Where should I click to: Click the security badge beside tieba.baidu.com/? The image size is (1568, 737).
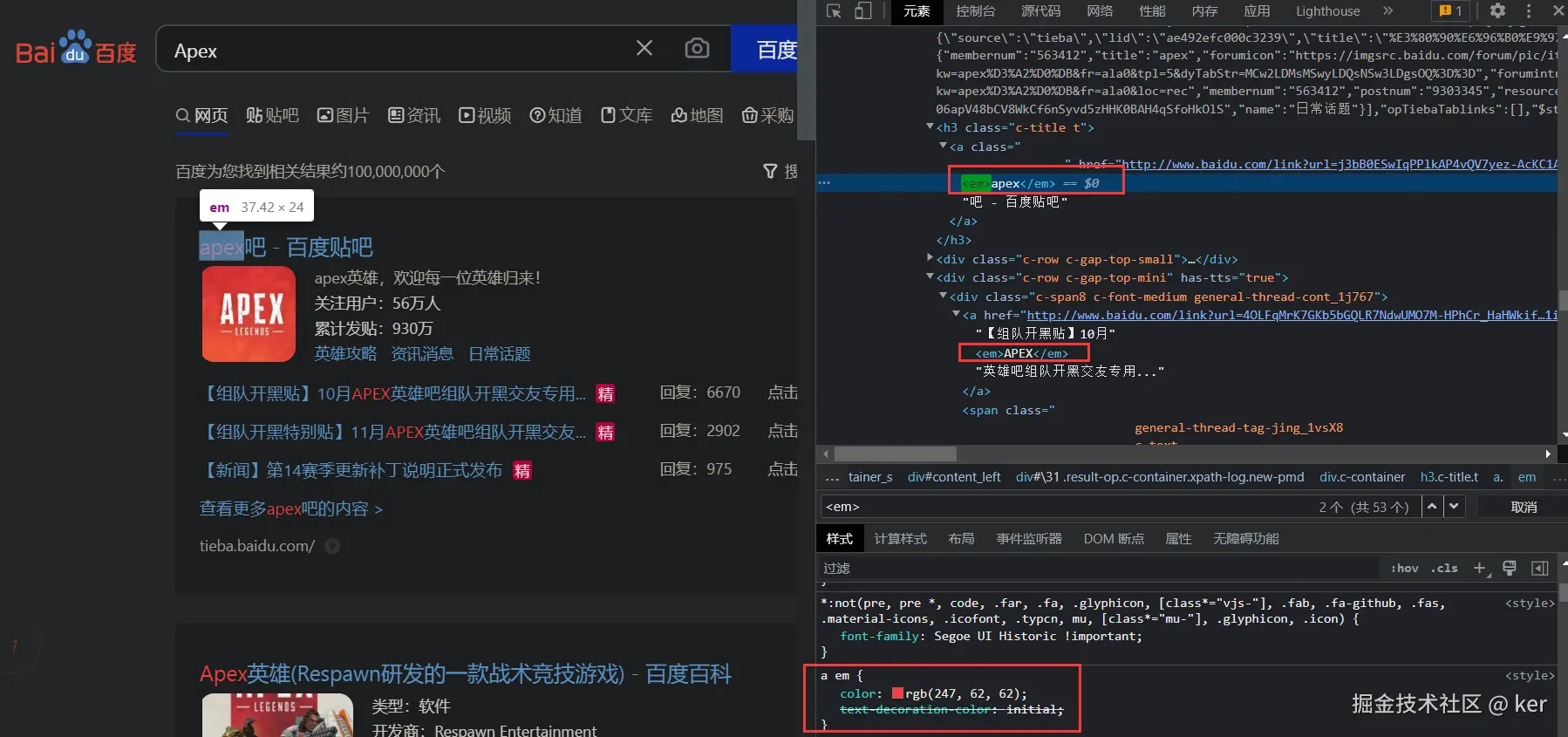click(332, 546)
